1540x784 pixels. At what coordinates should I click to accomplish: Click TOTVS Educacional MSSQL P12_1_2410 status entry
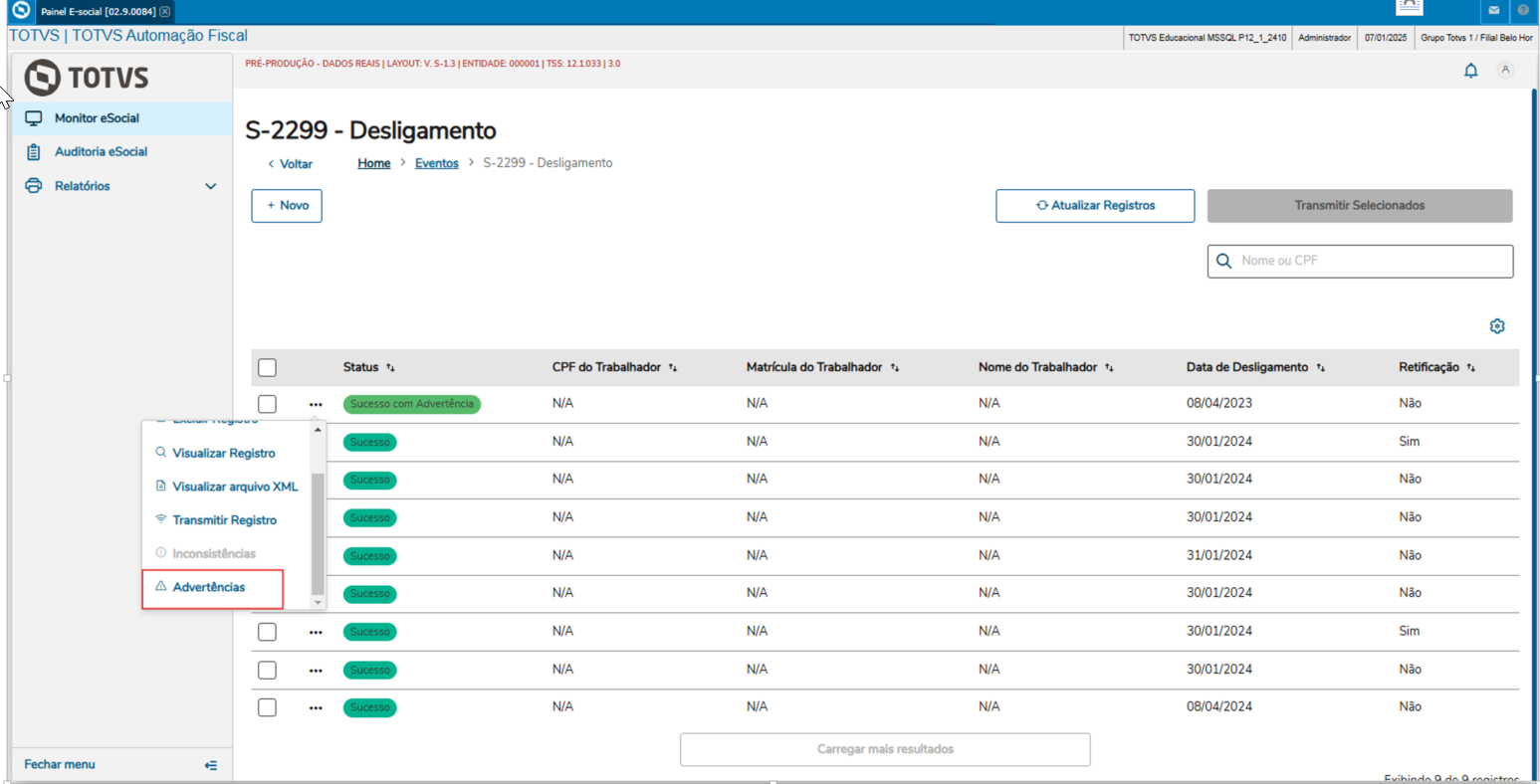pos(1208,38)
